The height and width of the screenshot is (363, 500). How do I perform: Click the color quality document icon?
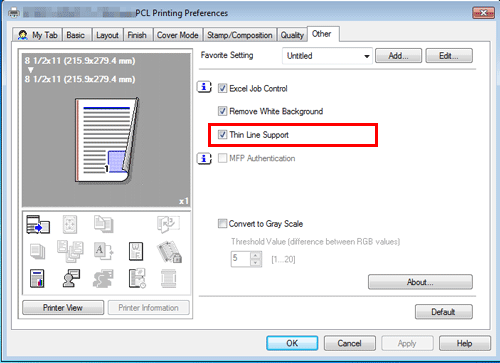click(x=37, y=278)
